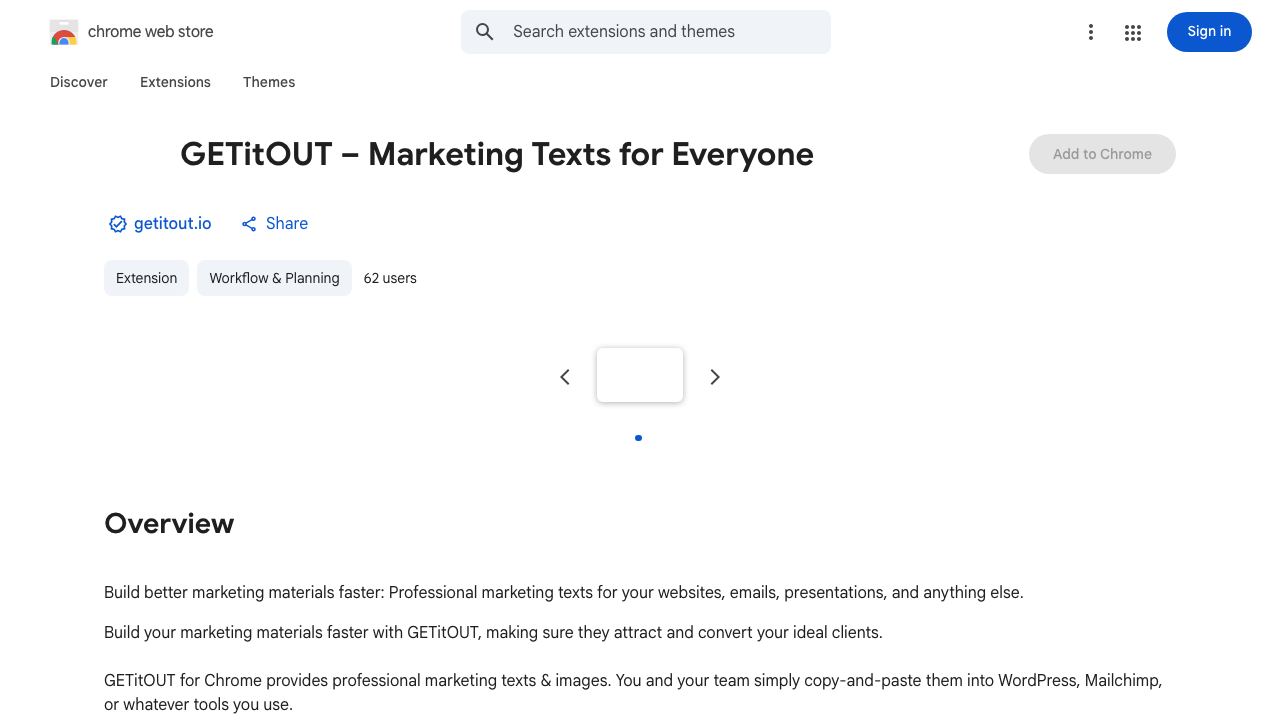Select the screenshot preview thumbnail
Viewport: 1280px width, 720px height.
(x=640, y=375)
